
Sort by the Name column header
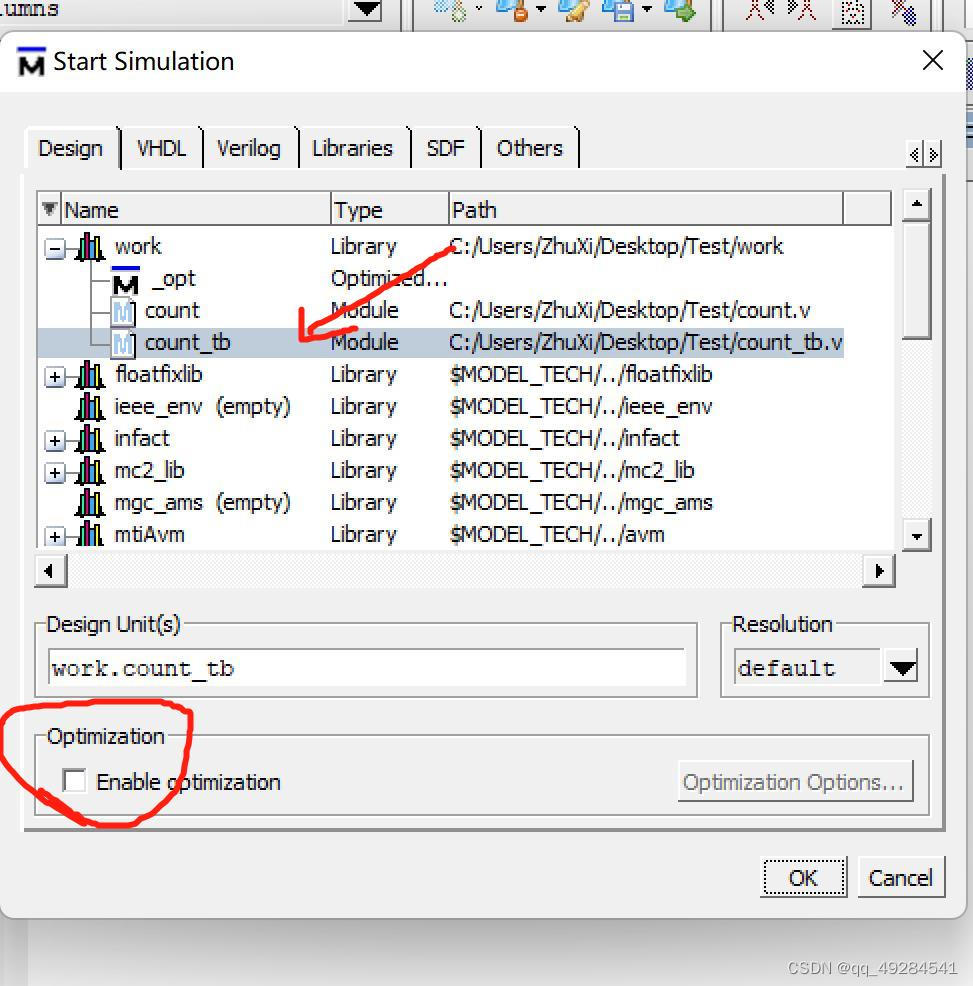pyautogui.click(x=196, y=209)
